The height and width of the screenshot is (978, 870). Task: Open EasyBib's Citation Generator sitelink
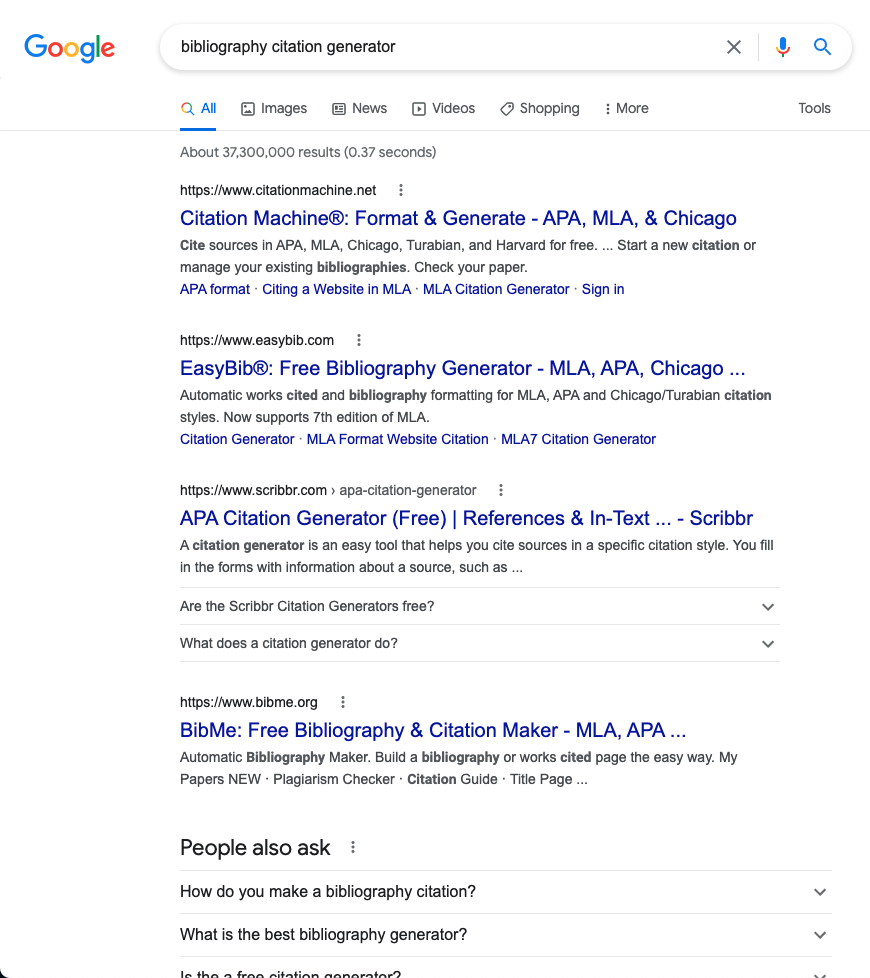click(237, 439)
